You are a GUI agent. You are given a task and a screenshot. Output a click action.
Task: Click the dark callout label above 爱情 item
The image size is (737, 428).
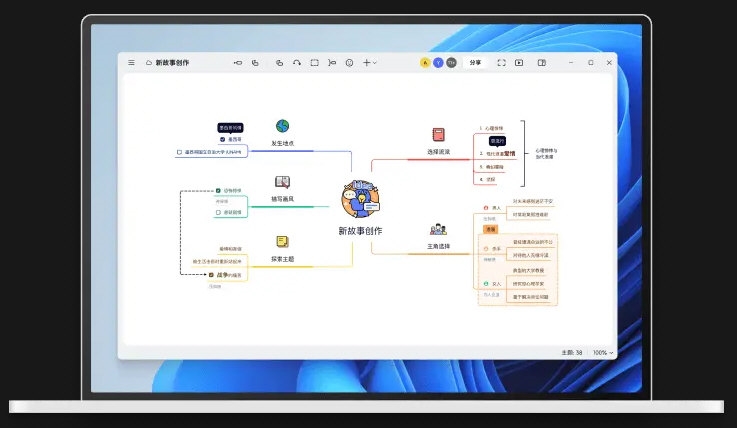[x=497, y=141]
